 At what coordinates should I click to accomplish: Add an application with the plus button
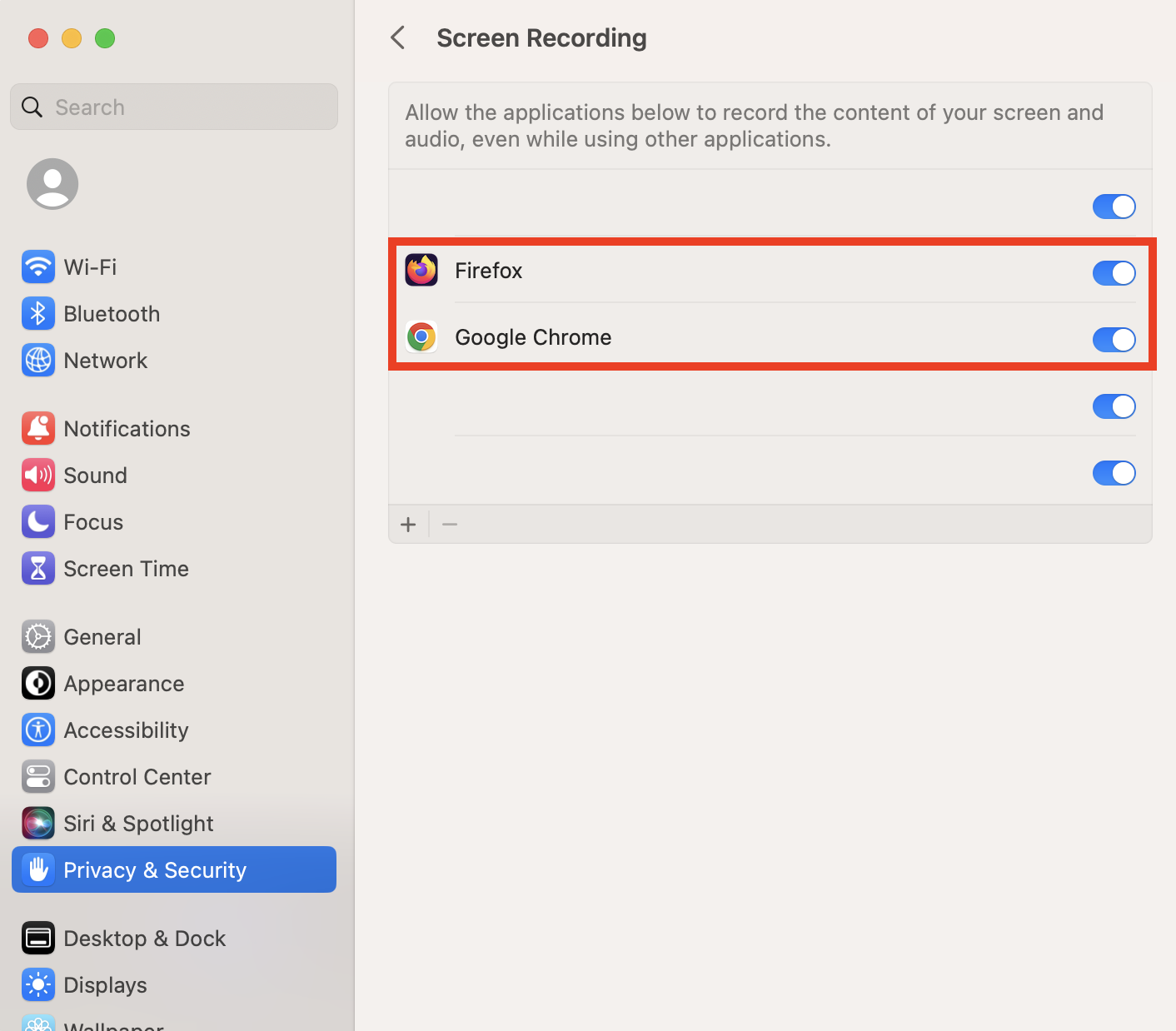(x=408, y=525)
